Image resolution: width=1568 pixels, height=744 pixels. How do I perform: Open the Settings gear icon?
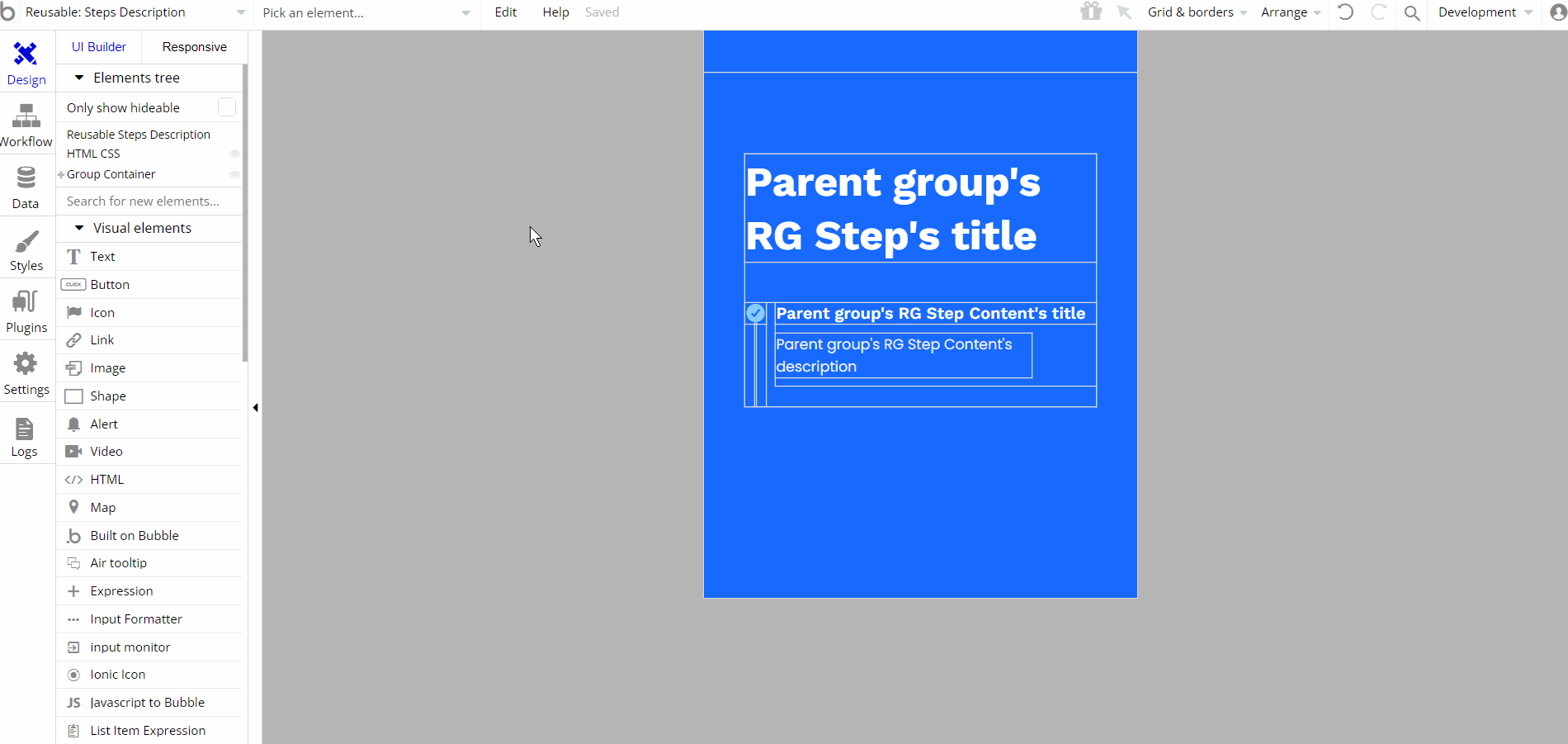coord(26,364)
